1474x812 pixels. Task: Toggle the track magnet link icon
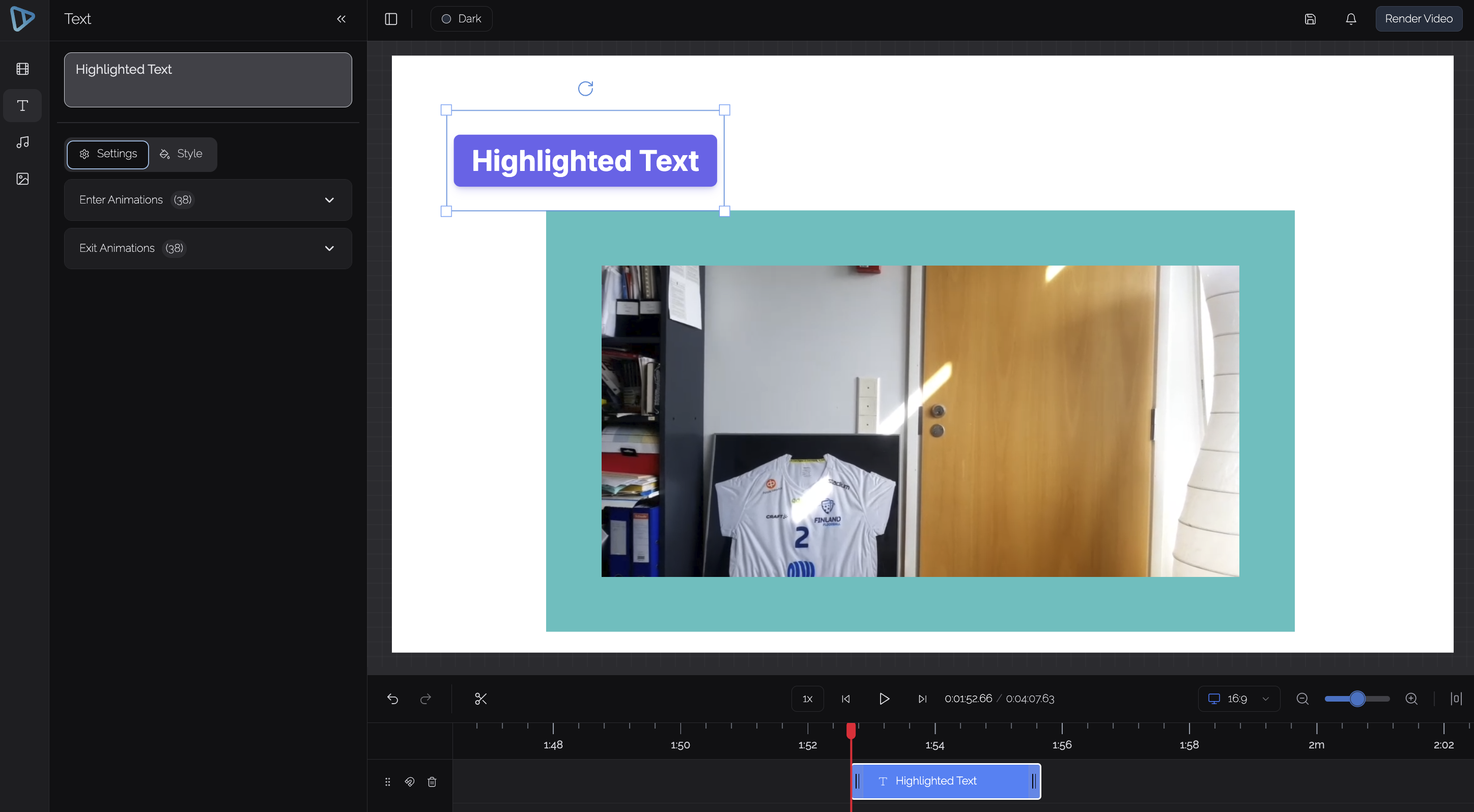[x=410, y=781]
